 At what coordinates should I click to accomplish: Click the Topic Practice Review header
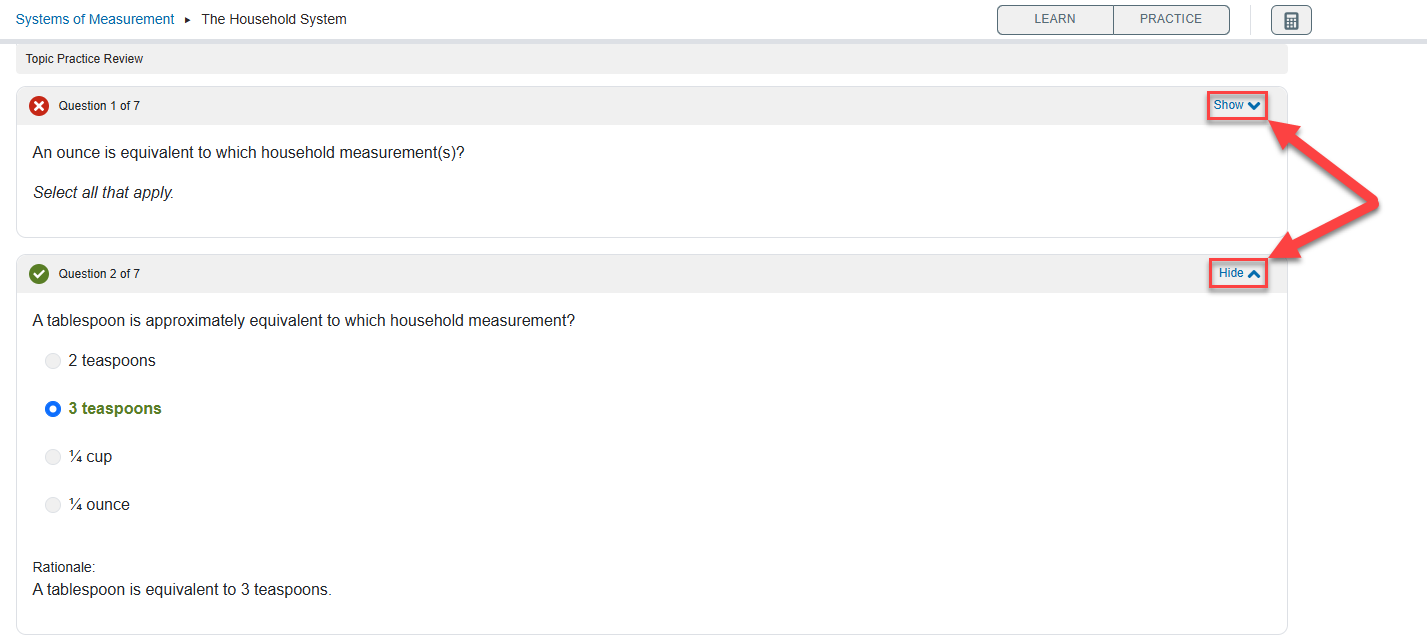click(x=84, y=59)
